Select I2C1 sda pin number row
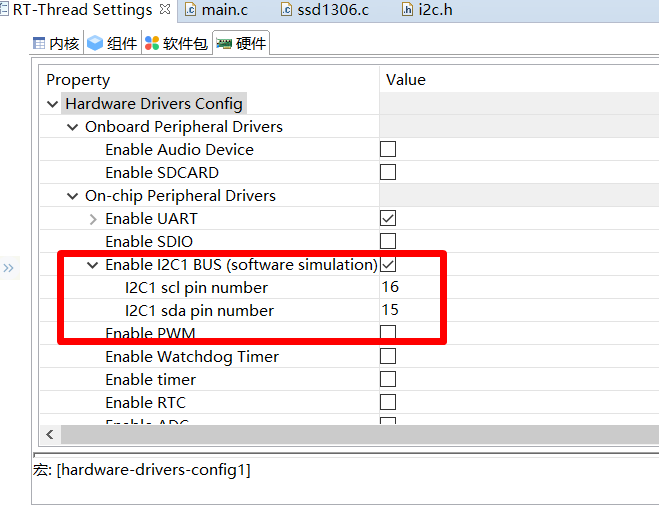This screenshot has width=659, height=514. point(199,311)
